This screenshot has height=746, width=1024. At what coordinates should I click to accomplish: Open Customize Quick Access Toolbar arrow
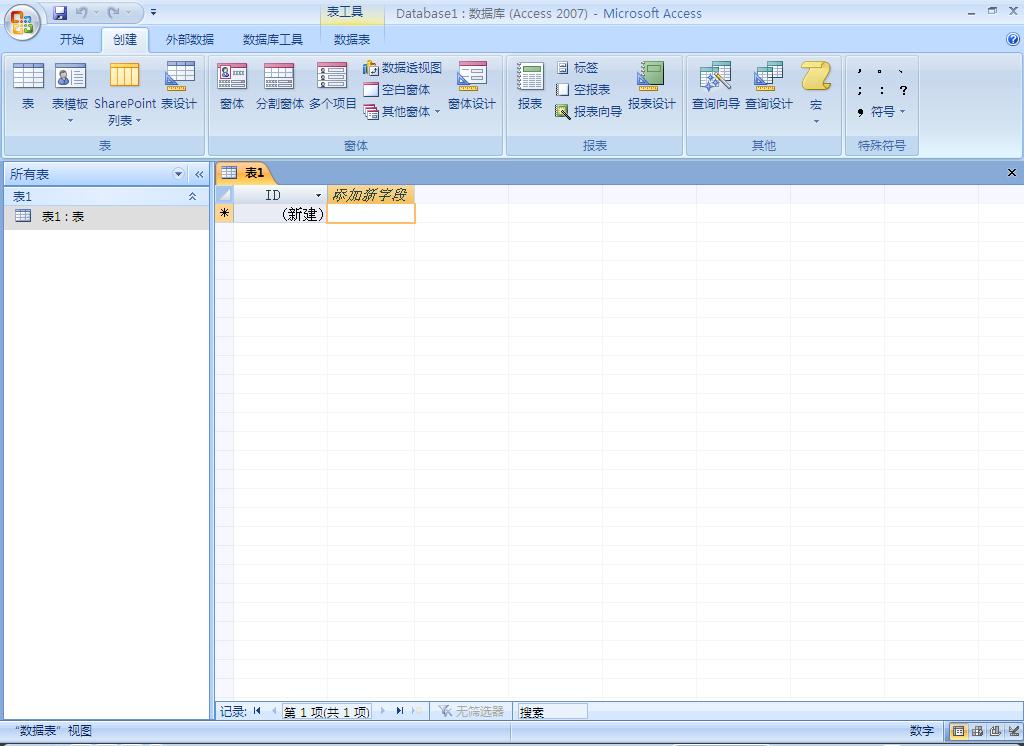153,12
